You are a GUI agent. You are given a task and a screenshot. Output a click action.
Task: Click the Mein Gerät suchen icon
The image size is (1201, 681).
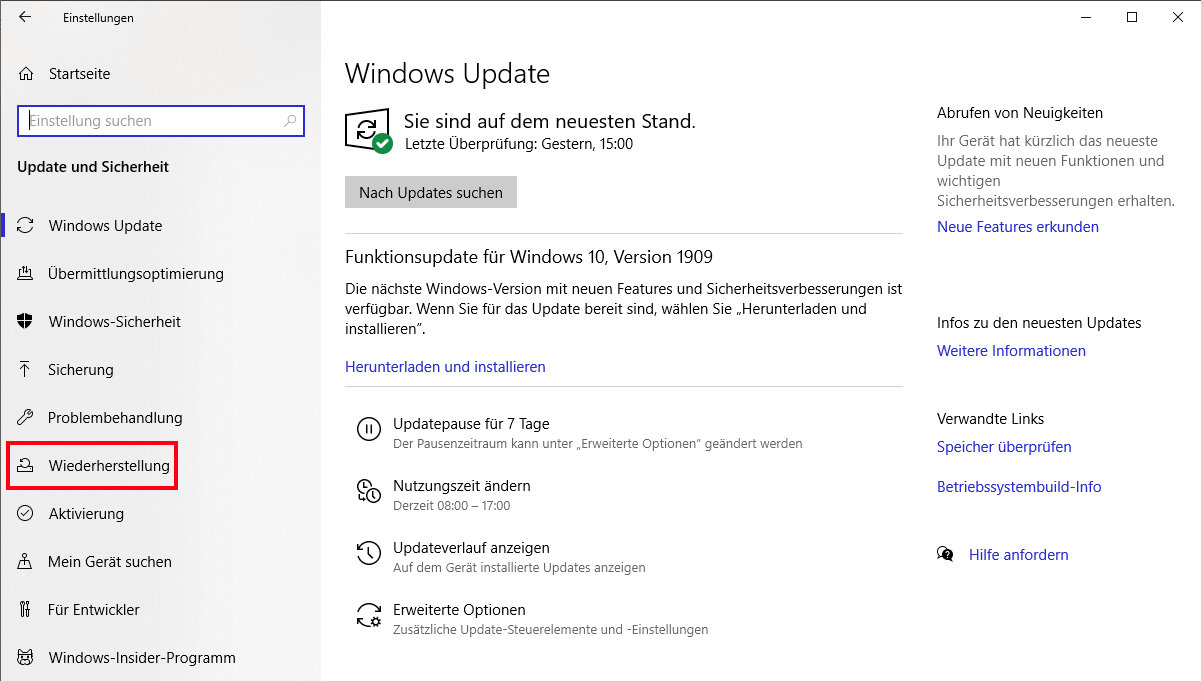click(26, 562)
